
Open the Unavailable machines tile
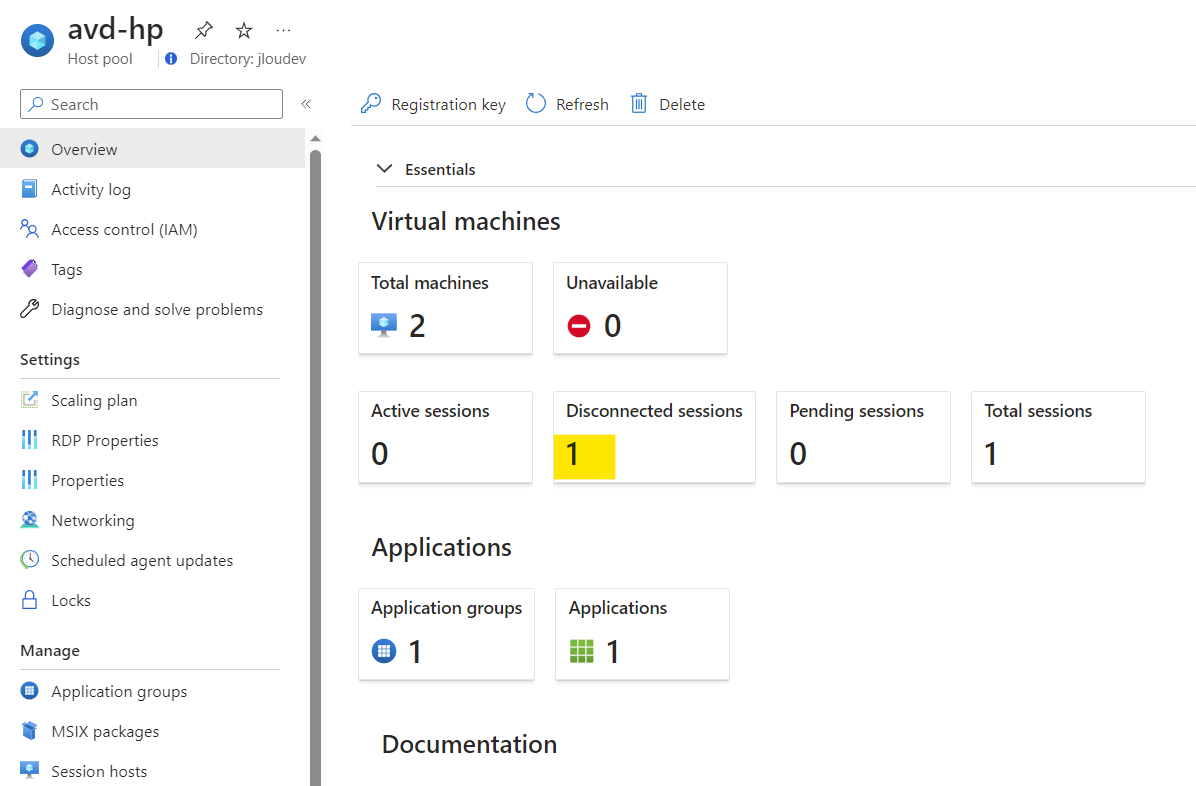click(640, 308)
